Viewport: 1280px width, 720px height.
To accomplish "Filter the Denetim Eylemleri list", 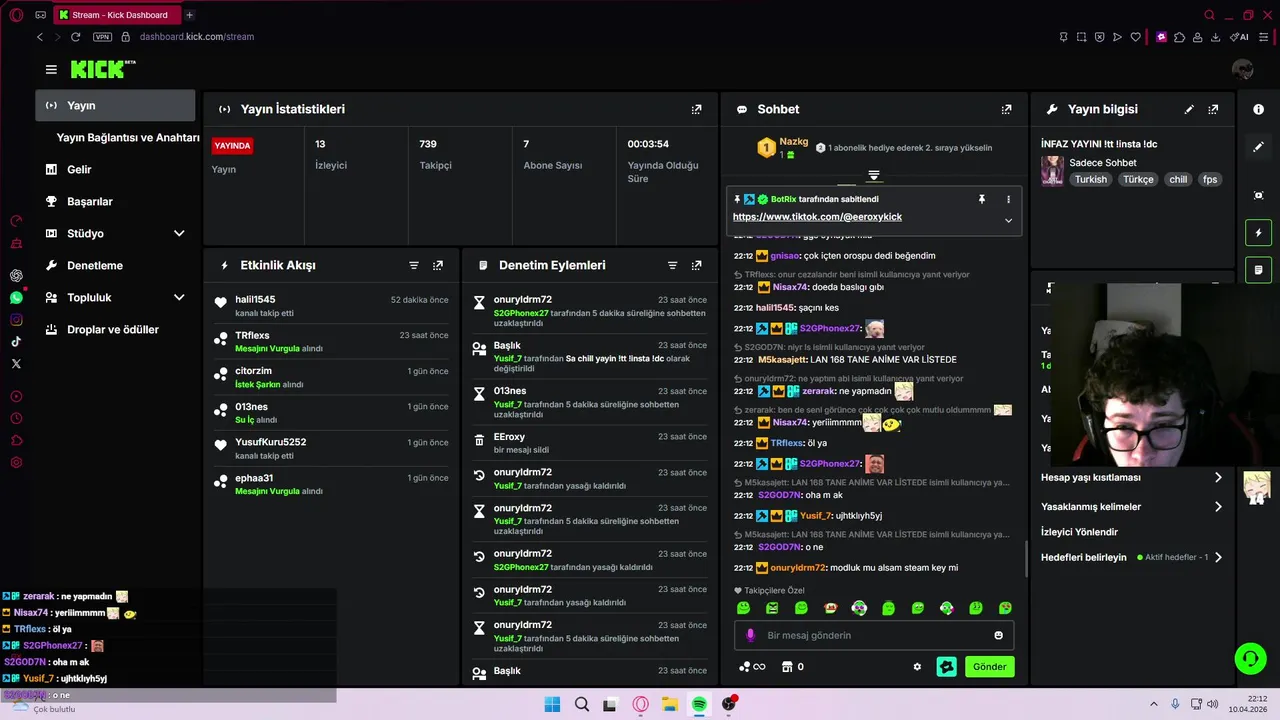I will click(x=672, y=265).
